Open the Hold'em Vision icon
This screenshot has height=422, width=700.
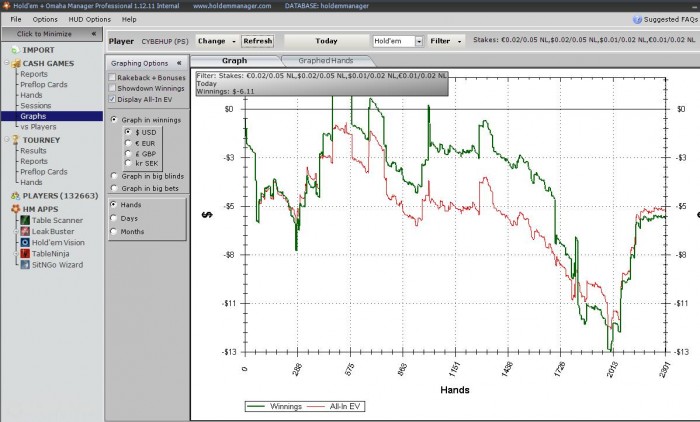coord(25,242)
